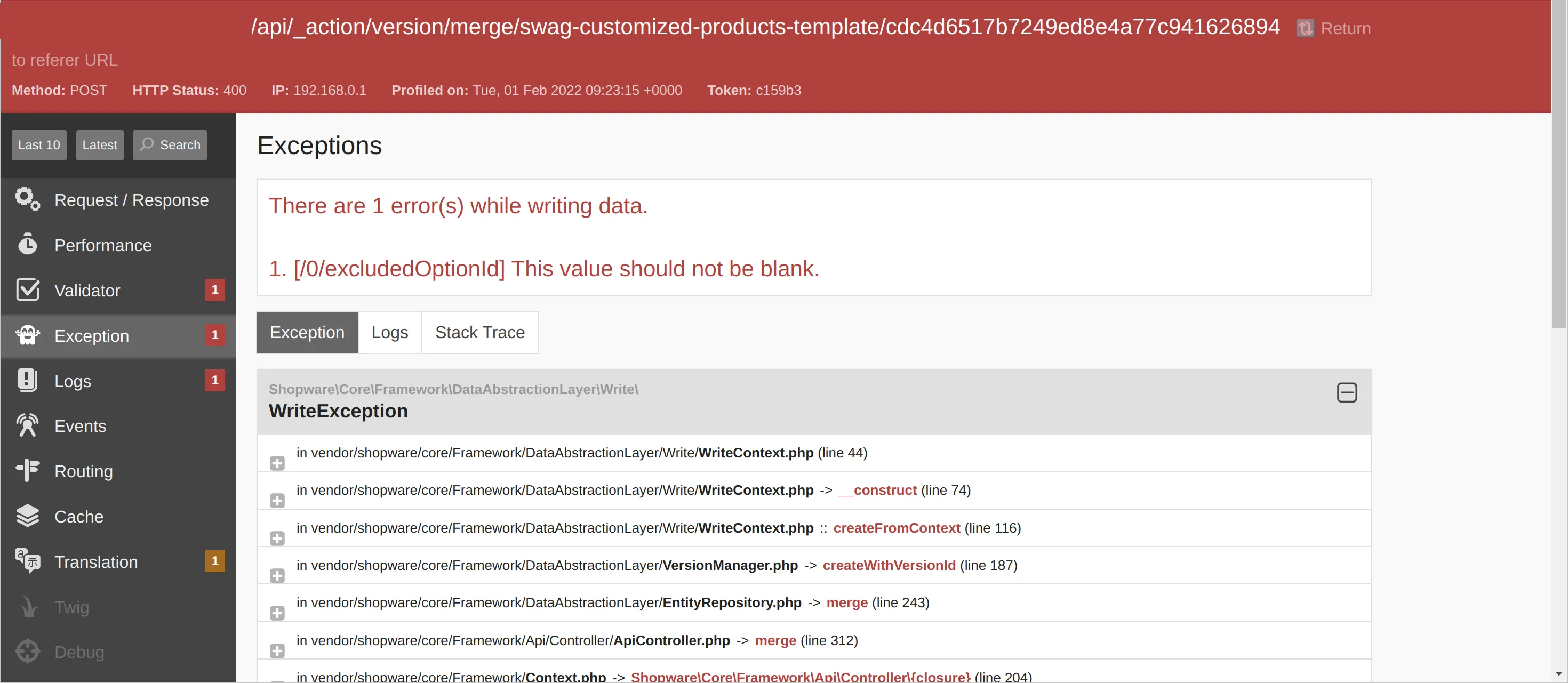1568x683 pixels.
Task: Collapse the WriteException trace block
Action: tap(1347, 392)
